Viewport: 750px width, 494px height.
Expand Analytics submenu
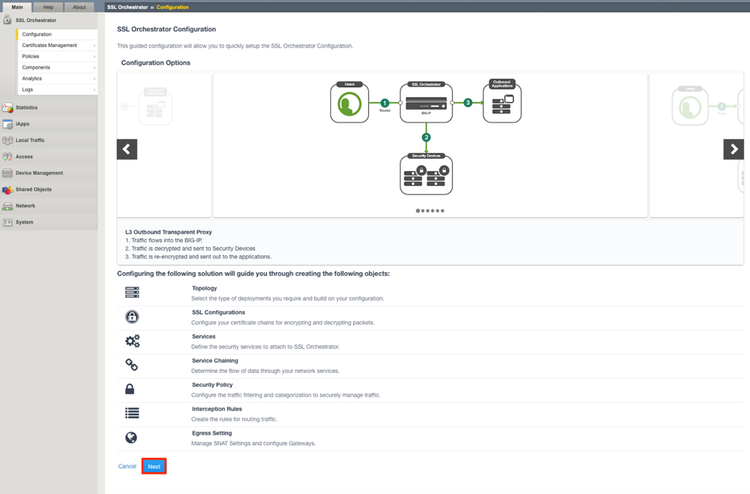57,78
